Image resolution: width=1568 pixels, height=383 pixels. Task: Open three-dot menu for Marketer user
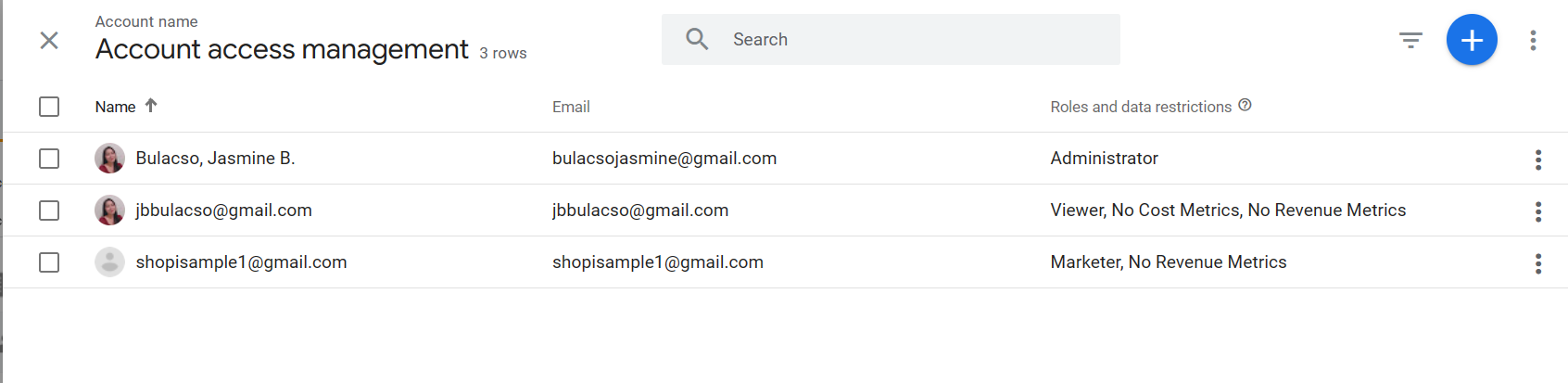click(x=1537, y=263)
